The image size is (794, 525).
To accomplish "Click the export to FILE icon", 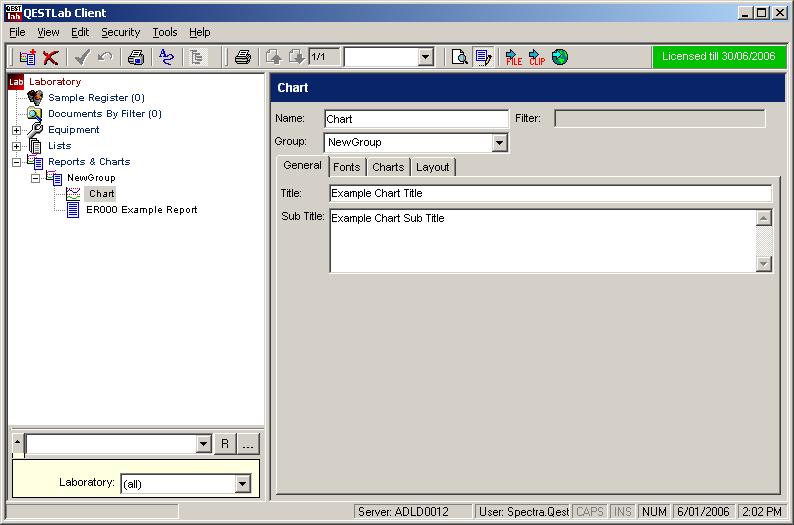I will coord(513,58).
